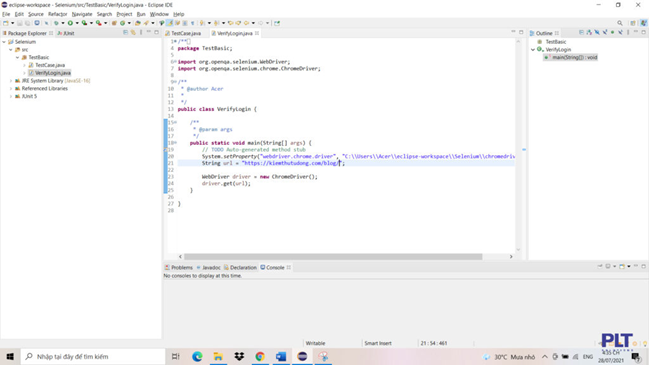Open the Run button dropdown arrow

click(x=77, y=23)
